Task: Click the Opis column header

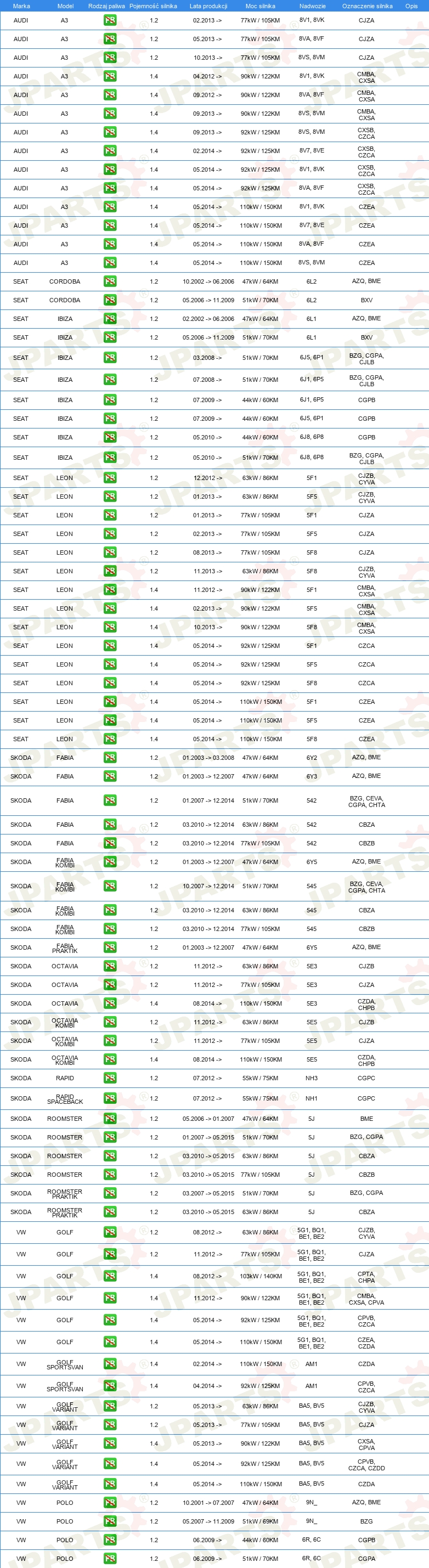Action: pyautogui.click(x=411, y=6)
